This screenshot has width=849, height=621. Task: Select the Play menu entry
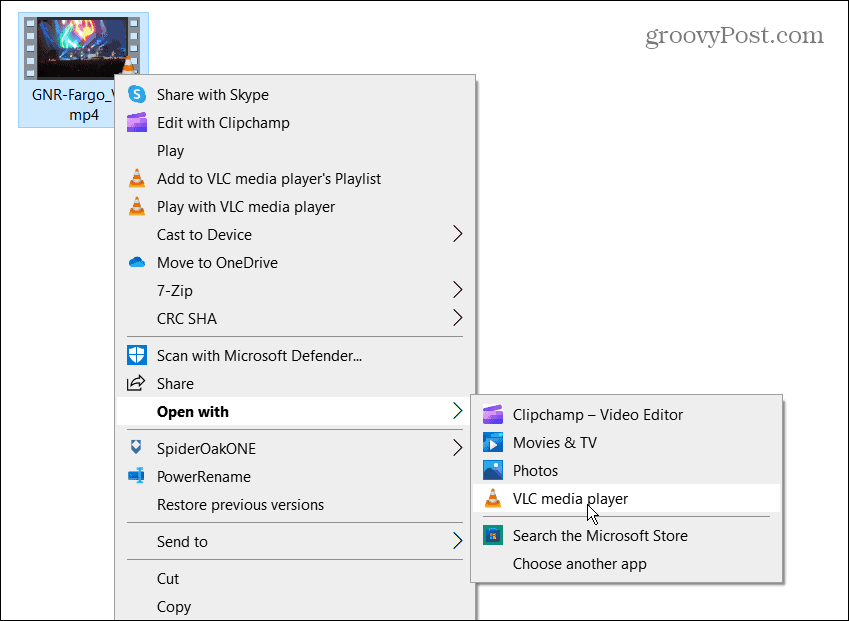pyautogui.click(x=295, y=151)
